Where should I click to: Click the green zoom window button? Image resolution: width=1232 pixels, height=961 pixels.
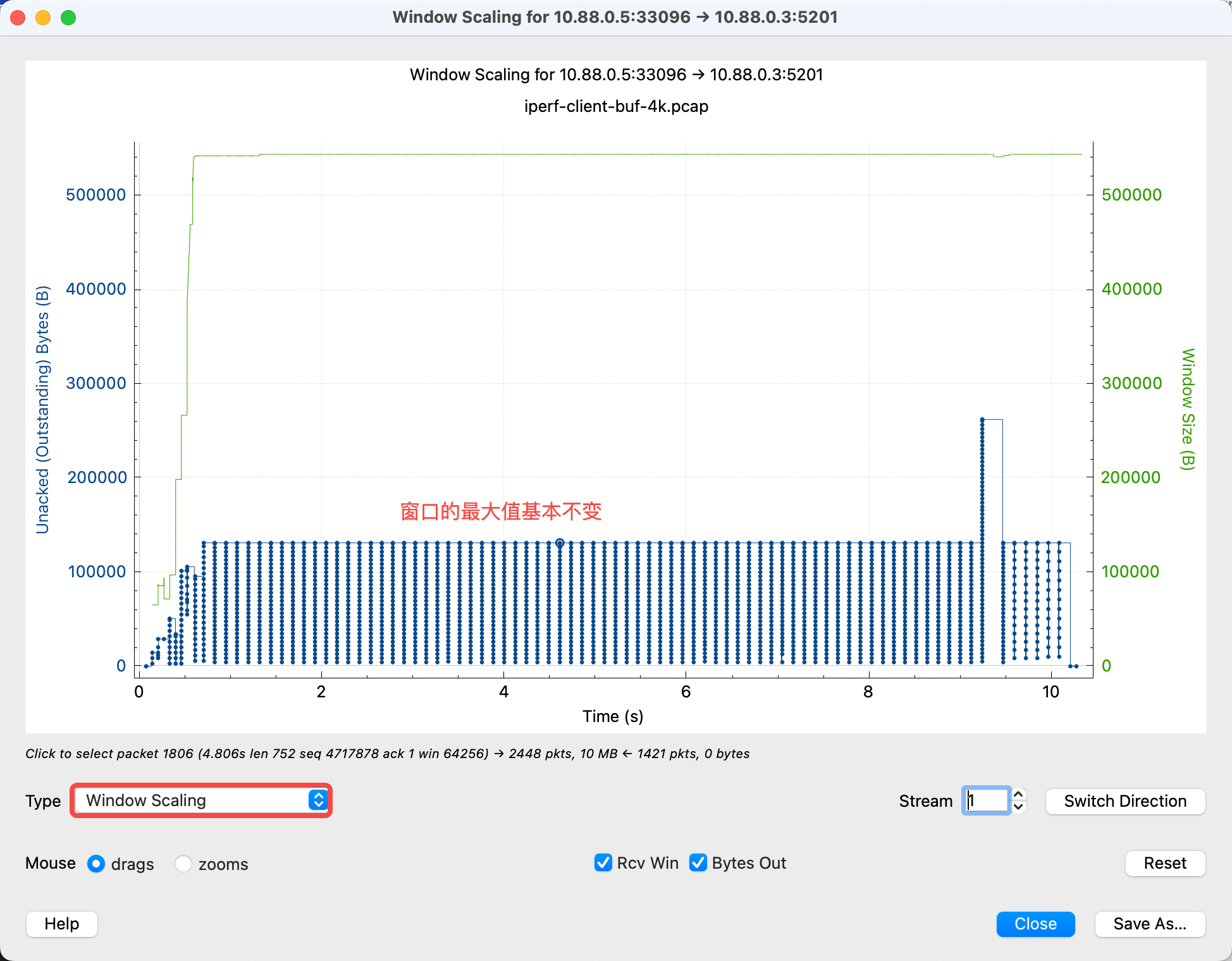(68, 18)
